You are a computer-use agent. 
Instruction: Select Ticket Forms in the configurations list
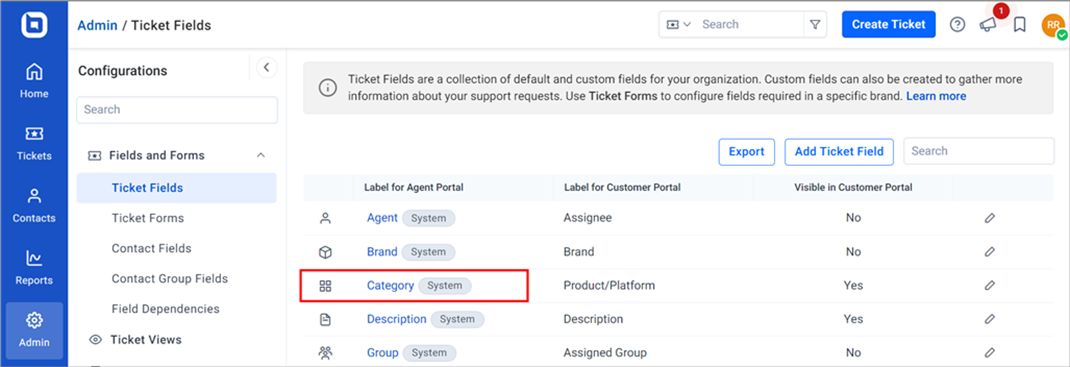pyautogui.click(x=147, y=218)
